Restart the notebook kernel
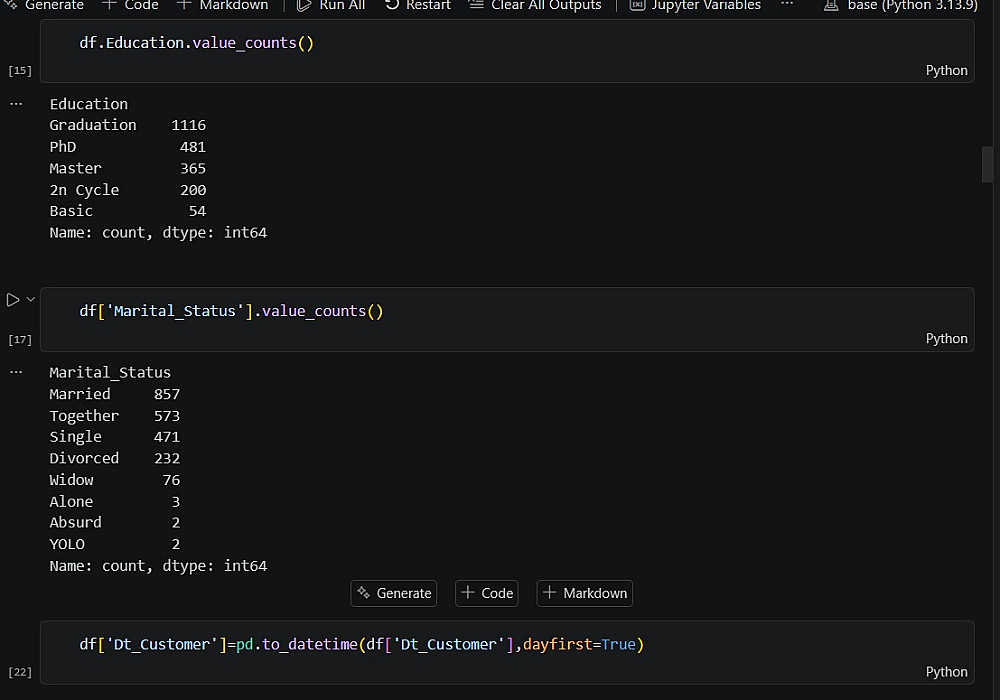The height and width of the screenshot is (700, 1000). (417, 5)
